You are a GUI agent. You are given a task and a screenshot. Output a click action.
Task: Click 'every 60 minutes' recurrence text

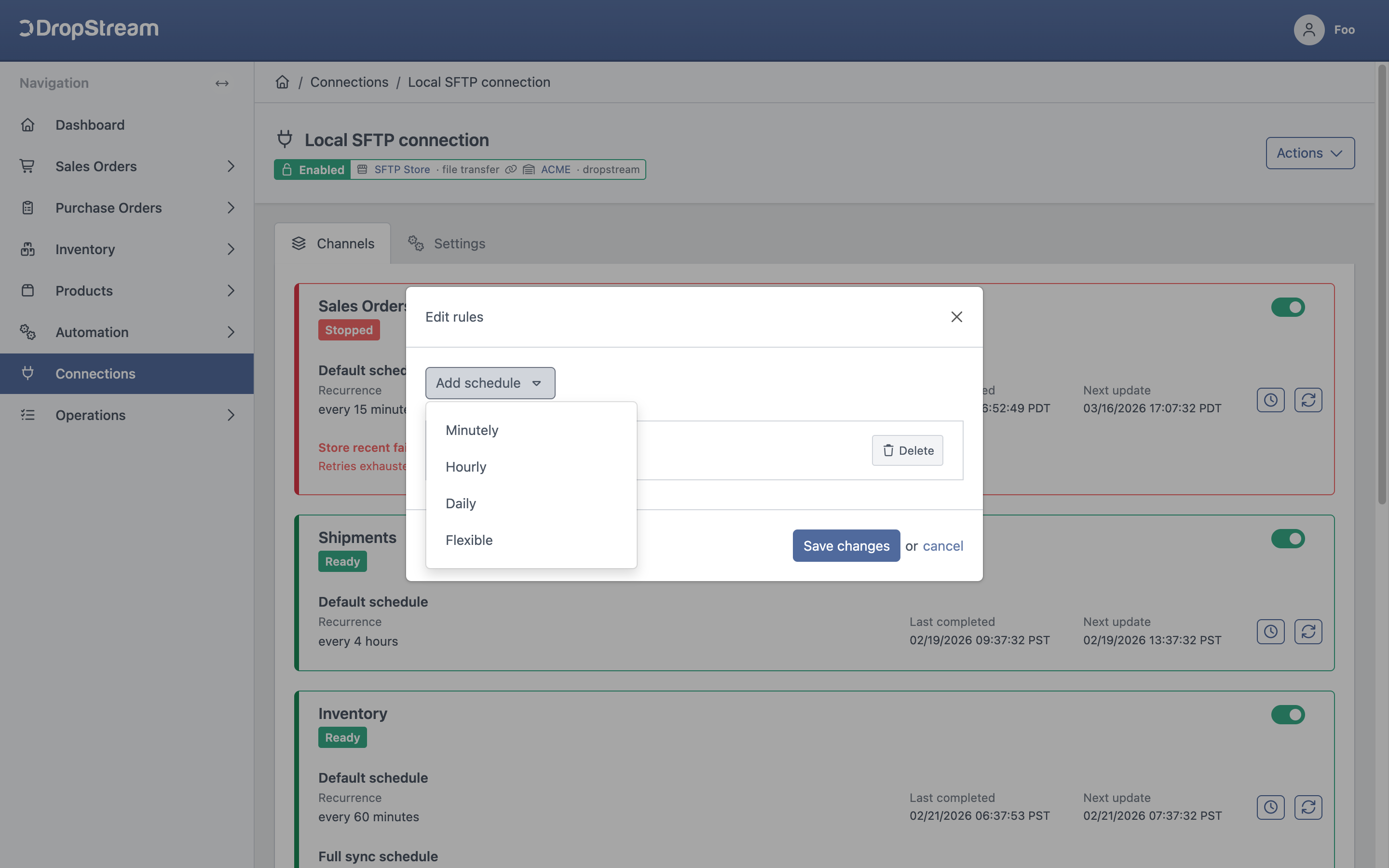[x=368, y=817]
